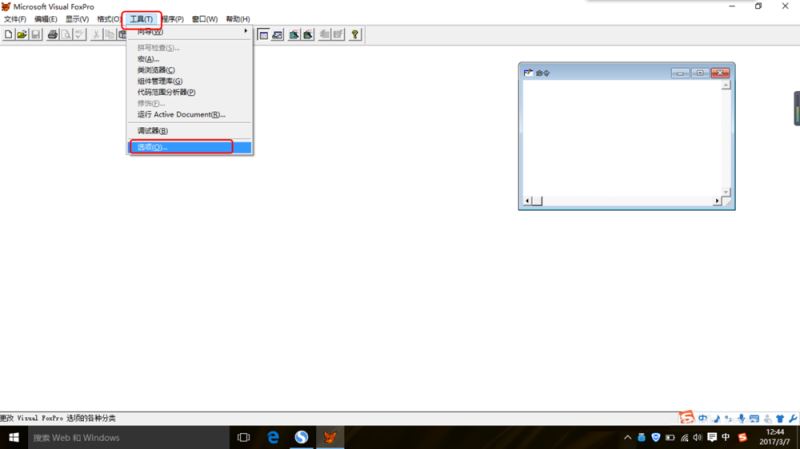Open the Action Center notification icon
Screen dimensions: 800x449
tap(712, 437)
